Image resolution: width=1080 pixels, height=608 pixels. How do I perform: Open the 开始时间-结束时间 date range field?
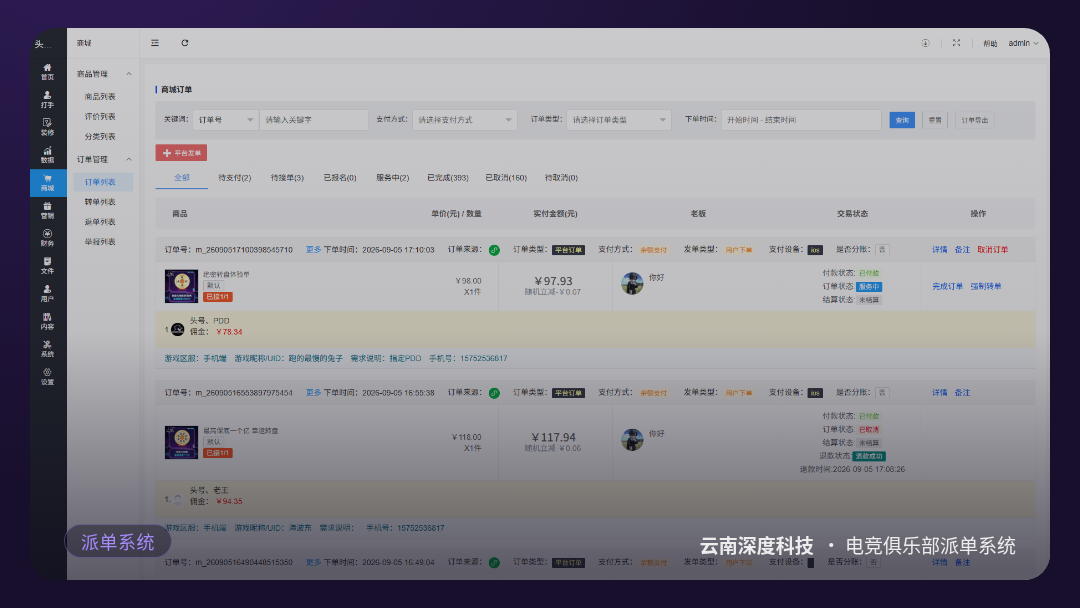801,120
